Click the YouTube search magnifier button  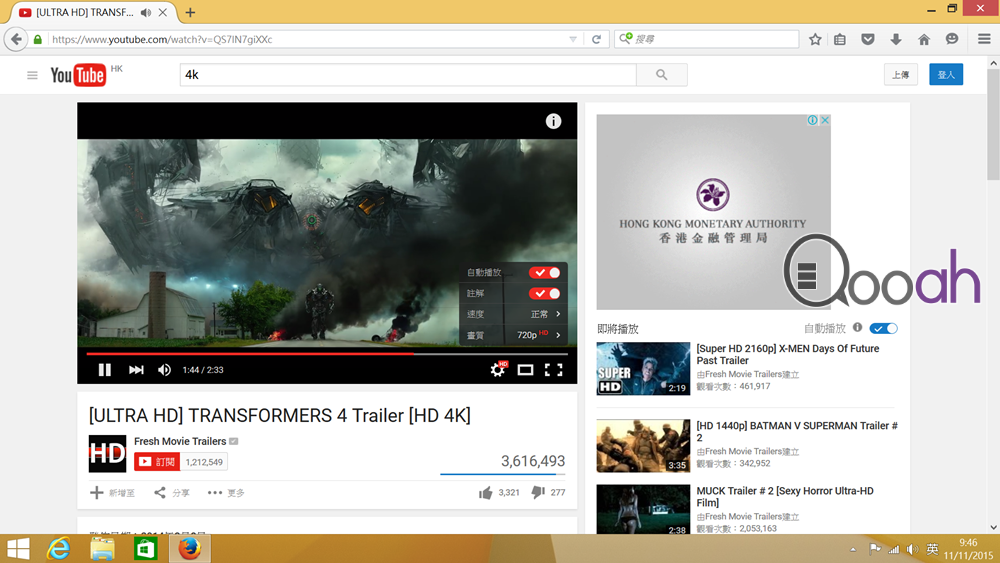click(x=661, y=75)
